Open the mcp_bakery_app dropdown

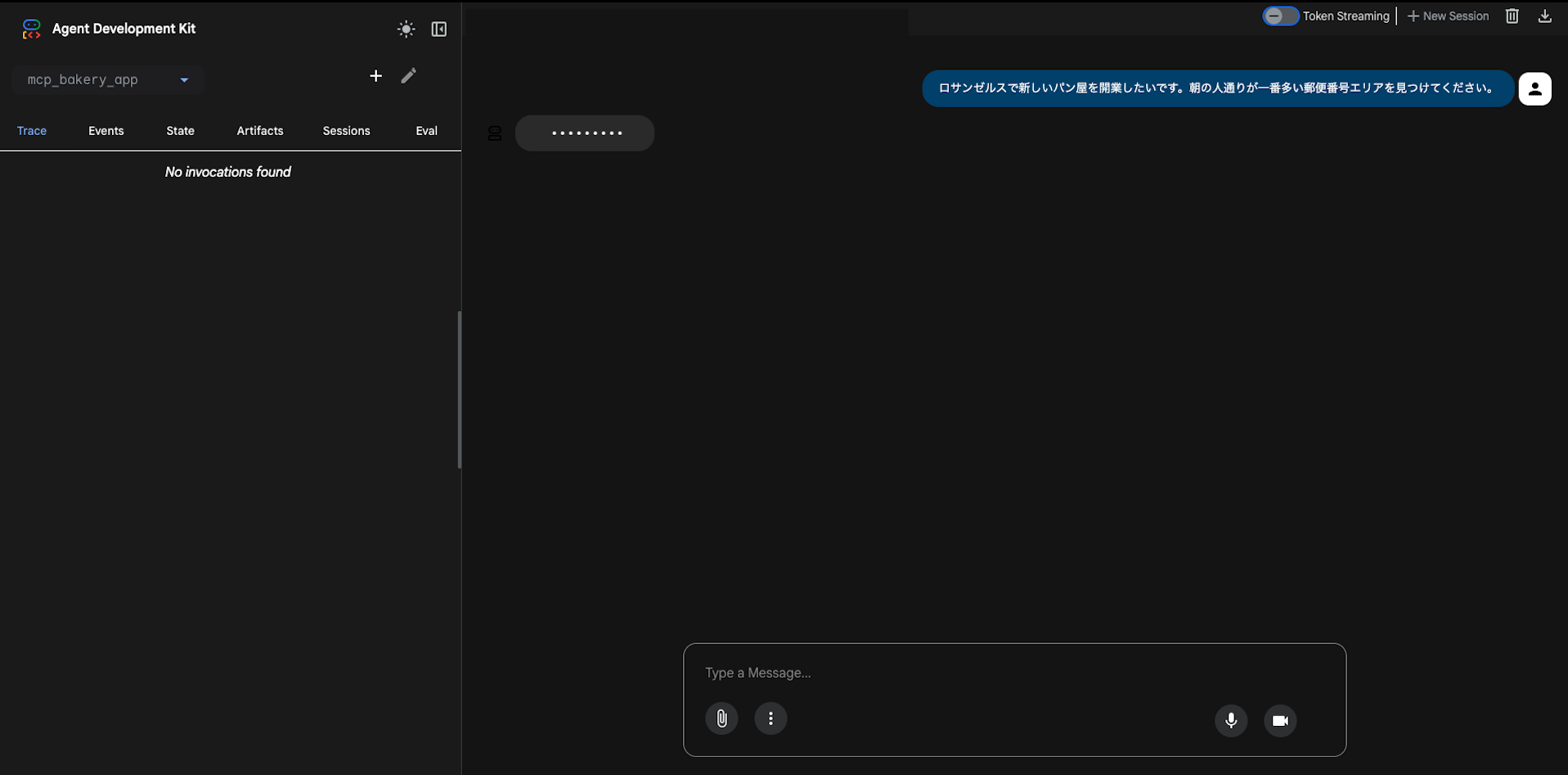[107, 79]
